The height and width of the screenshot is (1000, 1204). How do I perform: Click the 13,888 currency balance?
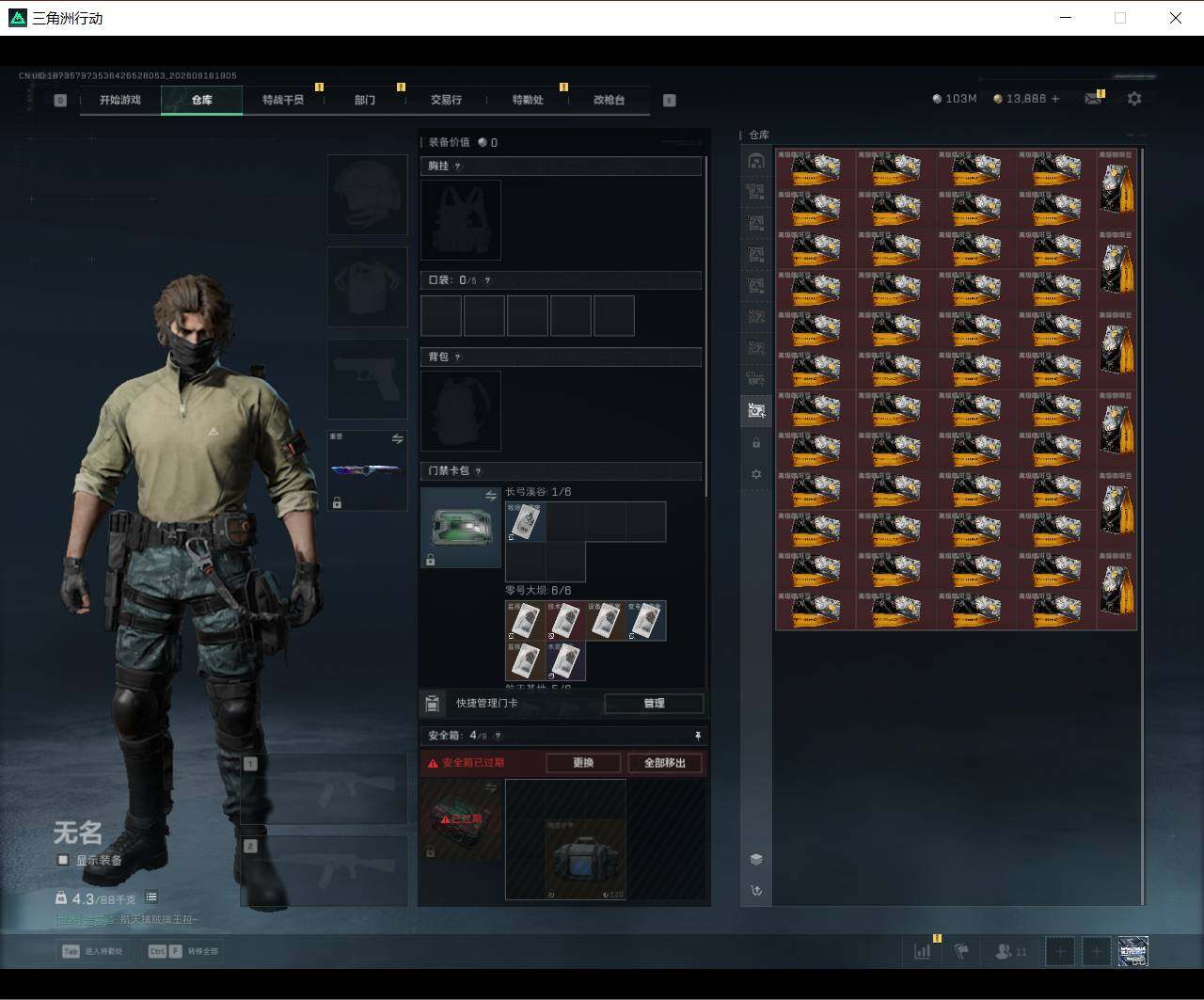(x=1020, y=99)
